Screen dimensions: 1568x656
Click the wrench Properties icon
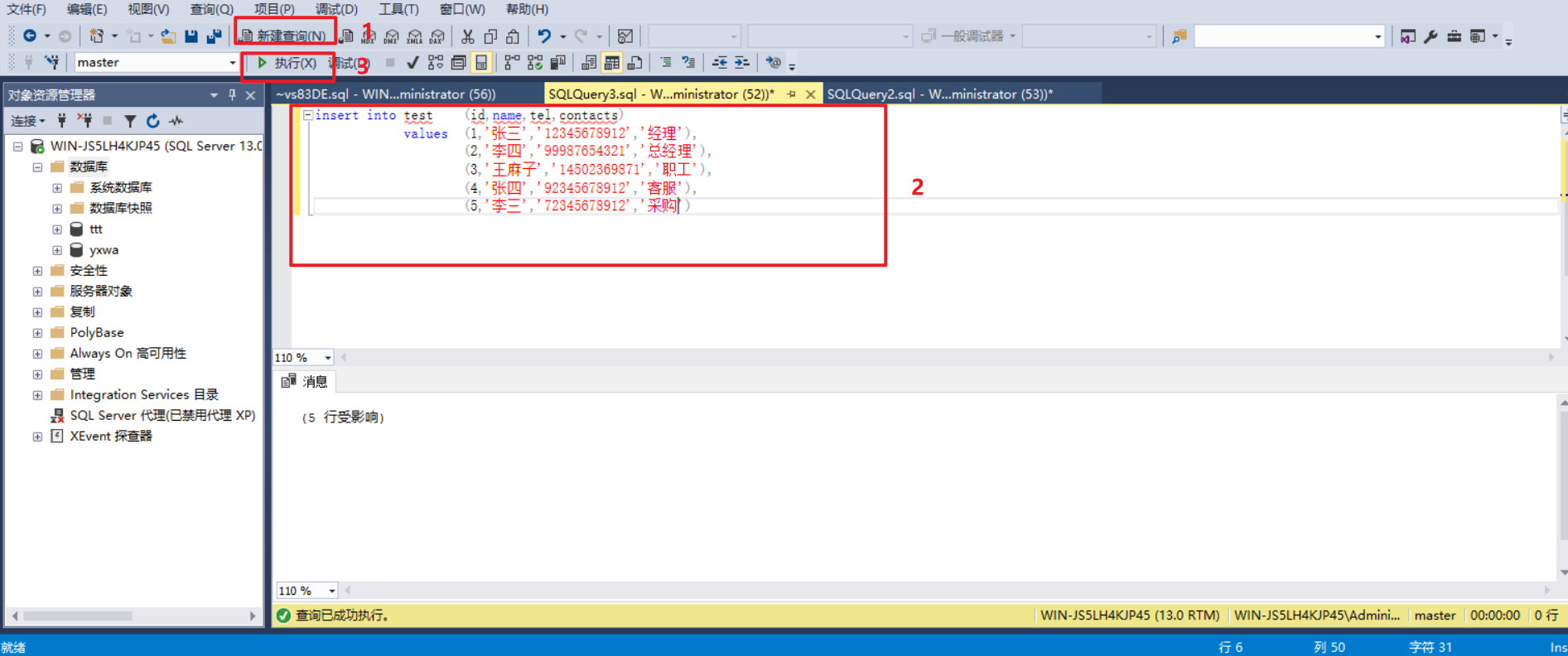click(x=1430, y=36)
